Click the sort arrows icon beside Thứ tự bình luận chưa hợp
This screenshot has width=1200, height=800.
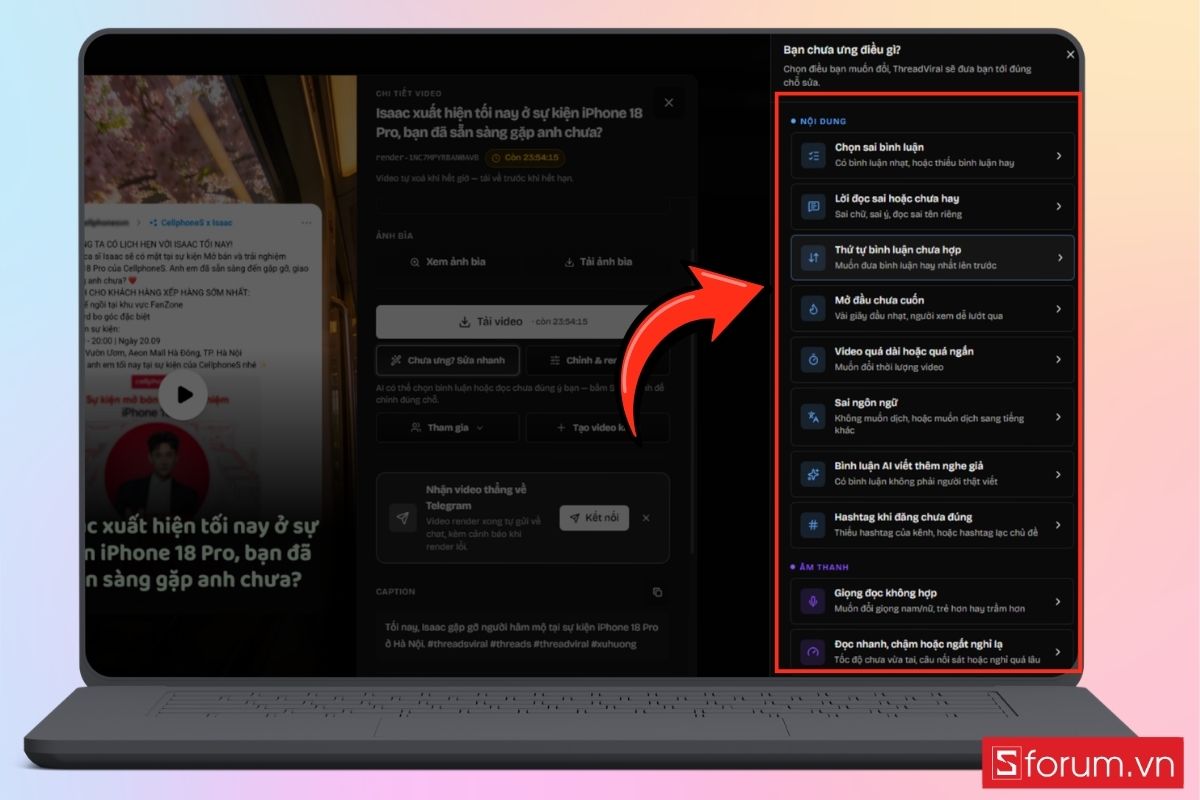click(813, 257)
